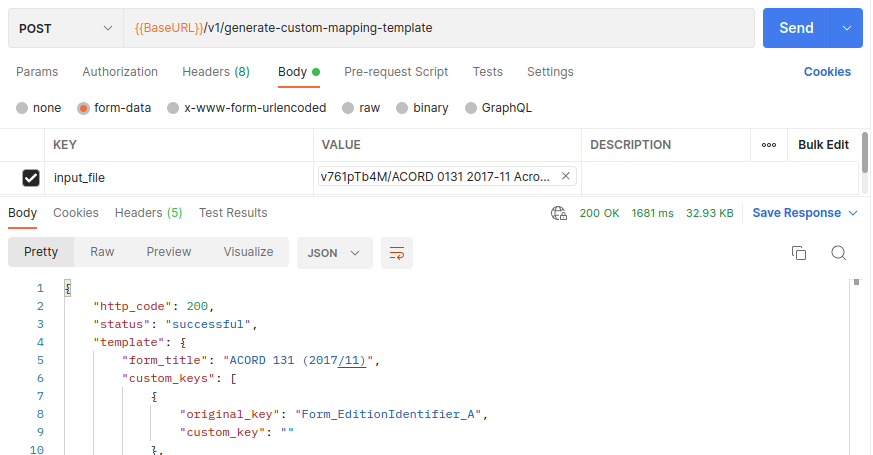873x455 pixels.
Task: Click Bulk Edit
Action: point(823,145)
